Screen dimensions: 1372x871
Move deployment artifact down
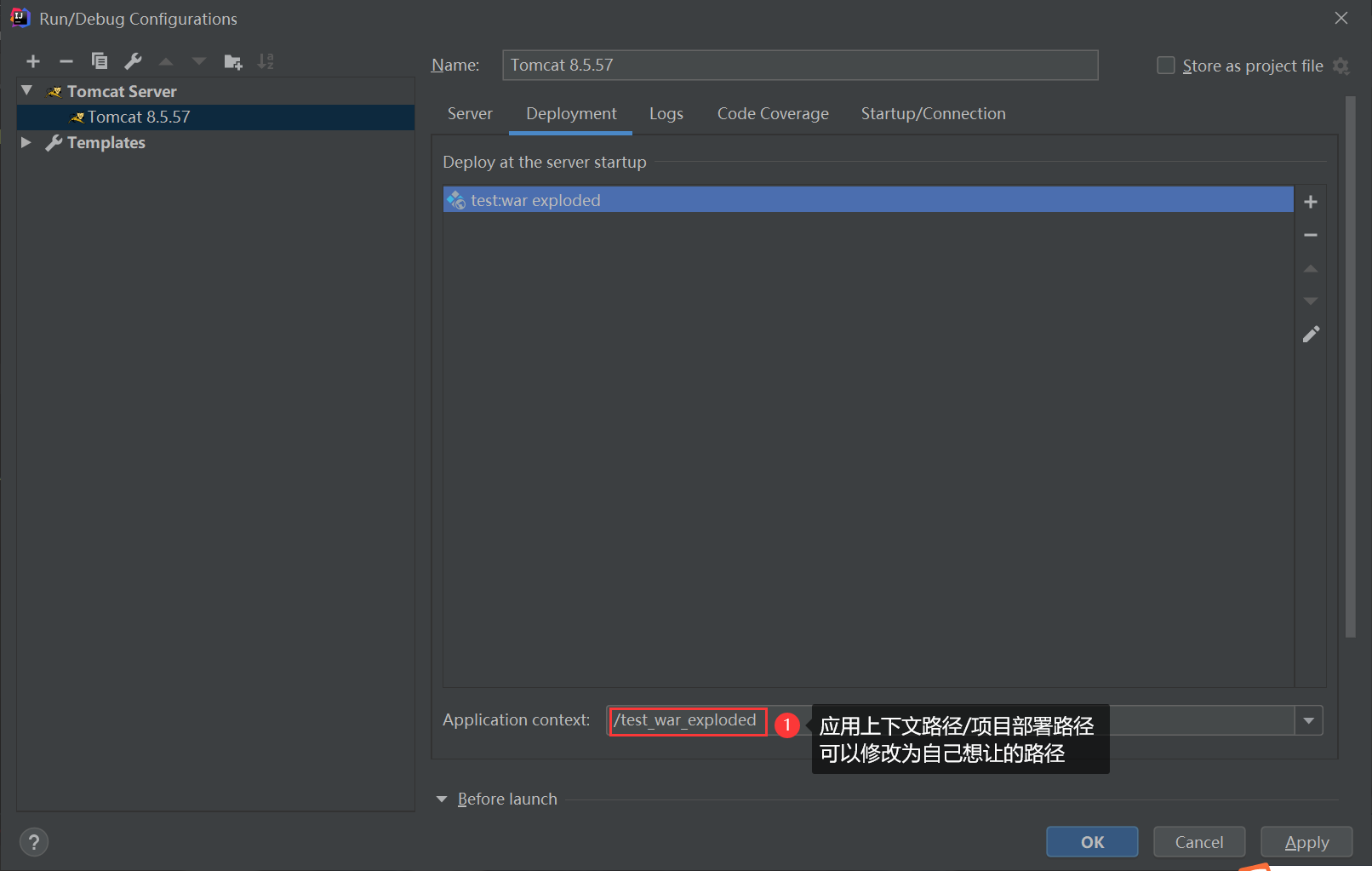pyautogui.click(x=1311, y=301)
